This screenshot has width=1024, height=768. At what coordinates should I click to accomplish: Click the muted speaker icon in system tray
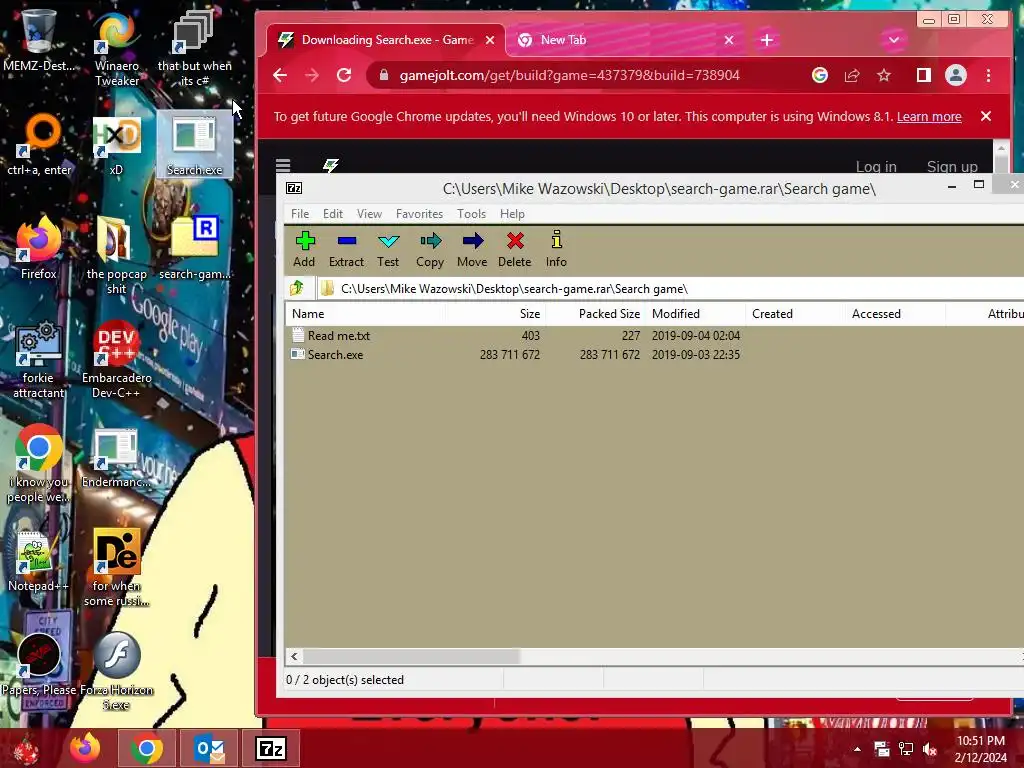[929, 749]
